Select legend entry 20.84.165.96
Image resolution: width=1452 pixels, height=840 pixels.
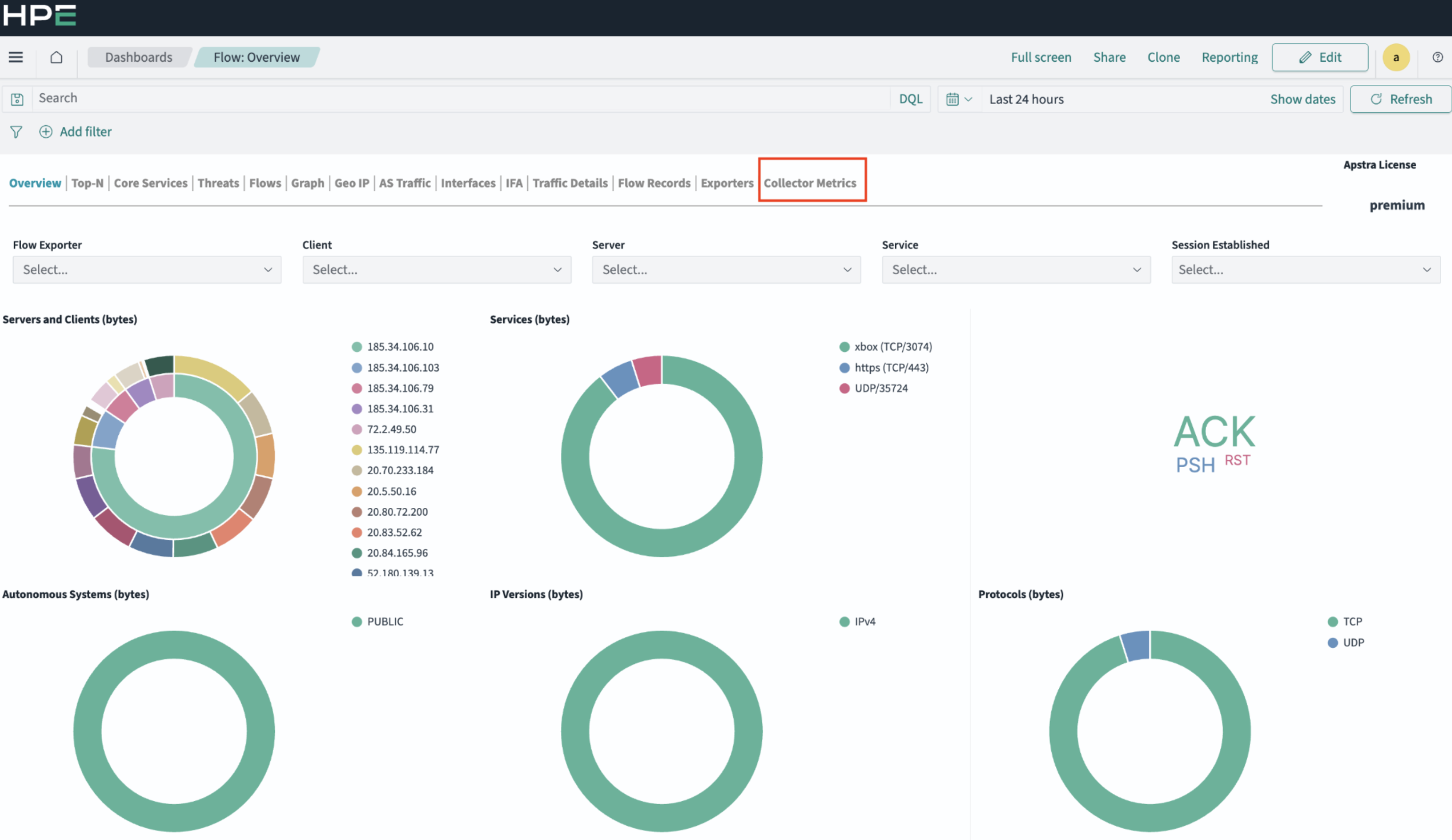click(397, 553)
